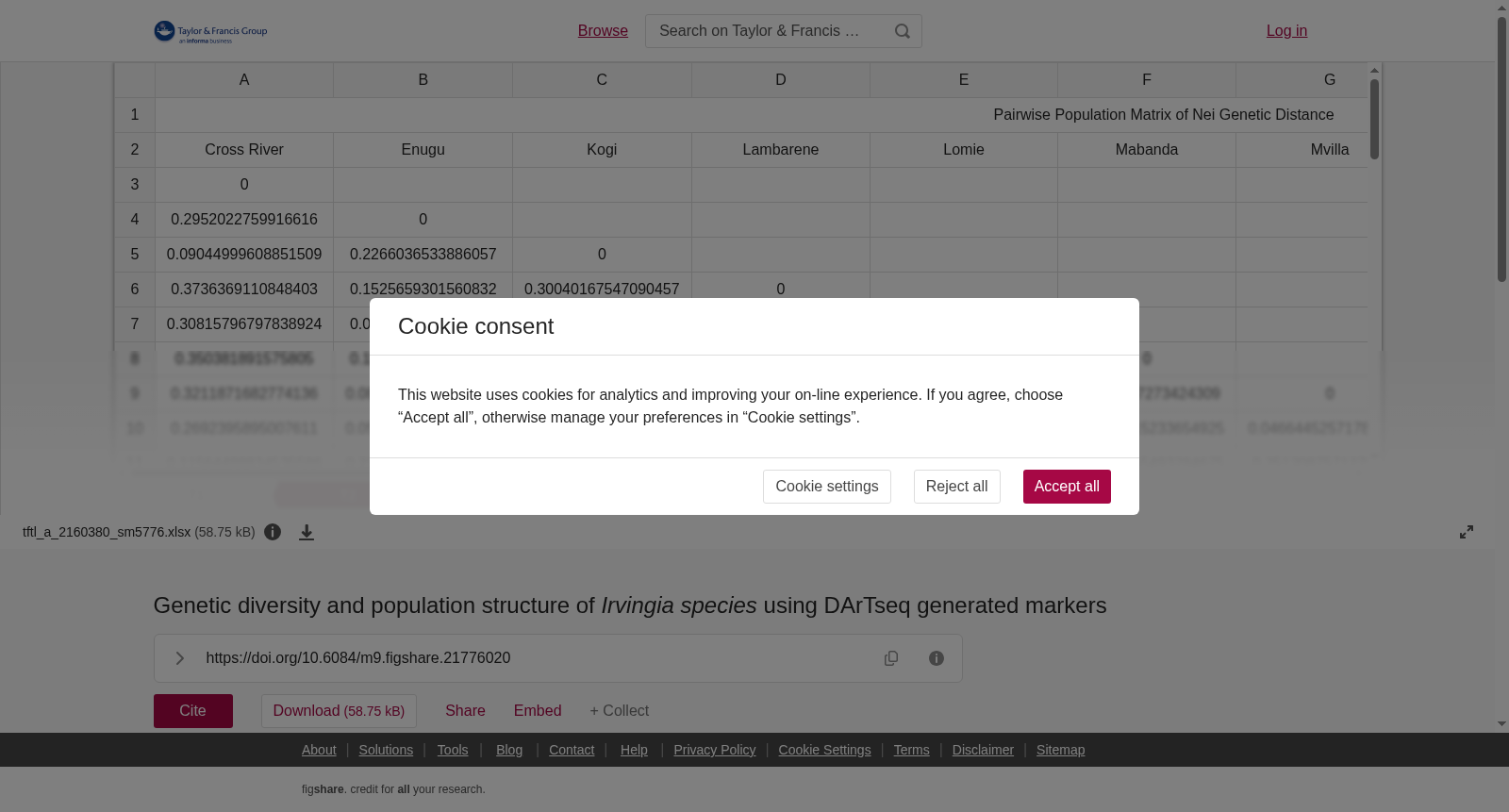
Task: Open Cookie settings in consent dialog
Action: [827, 487]
